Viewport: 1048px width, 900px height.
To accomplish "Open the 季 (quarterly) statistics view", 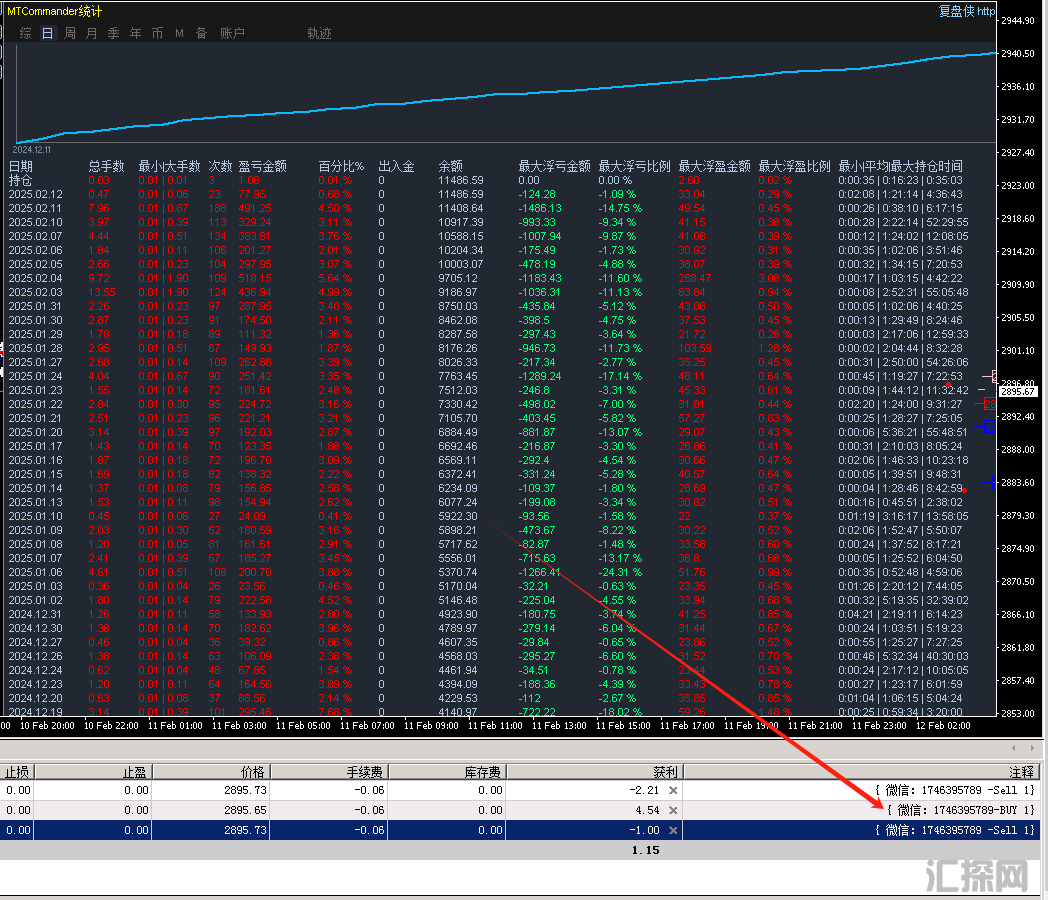I will coord(113,33).
